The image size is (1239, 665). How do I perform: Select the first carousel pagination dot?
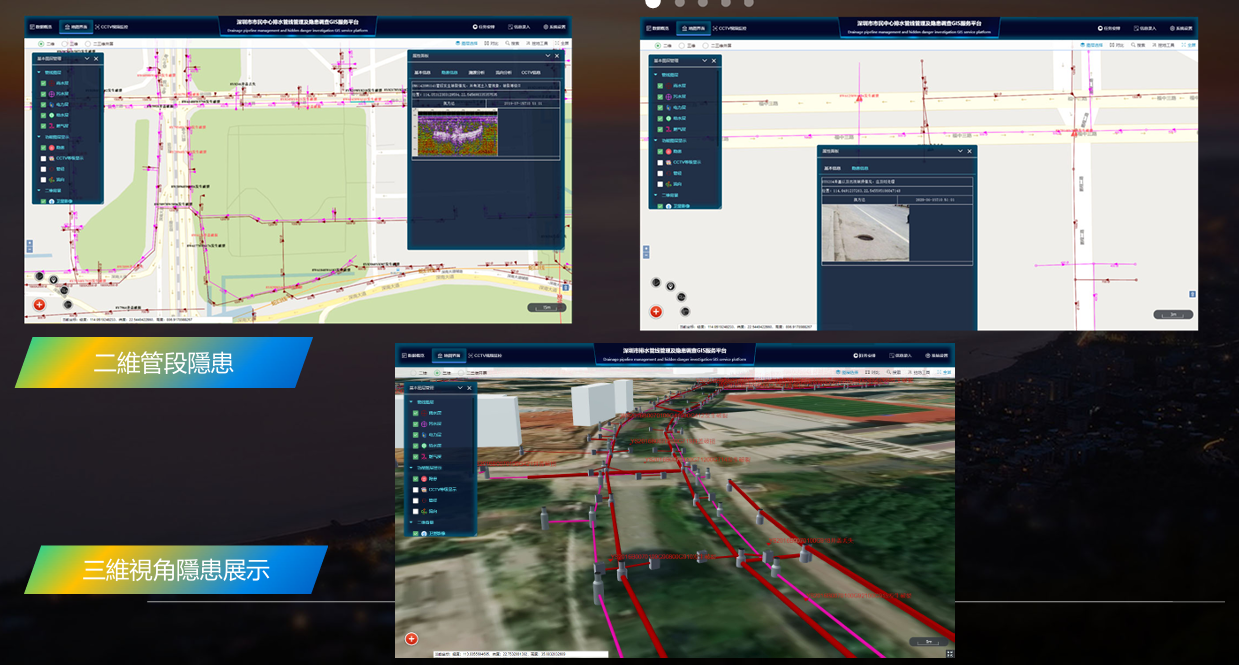[x=653, y=3]
